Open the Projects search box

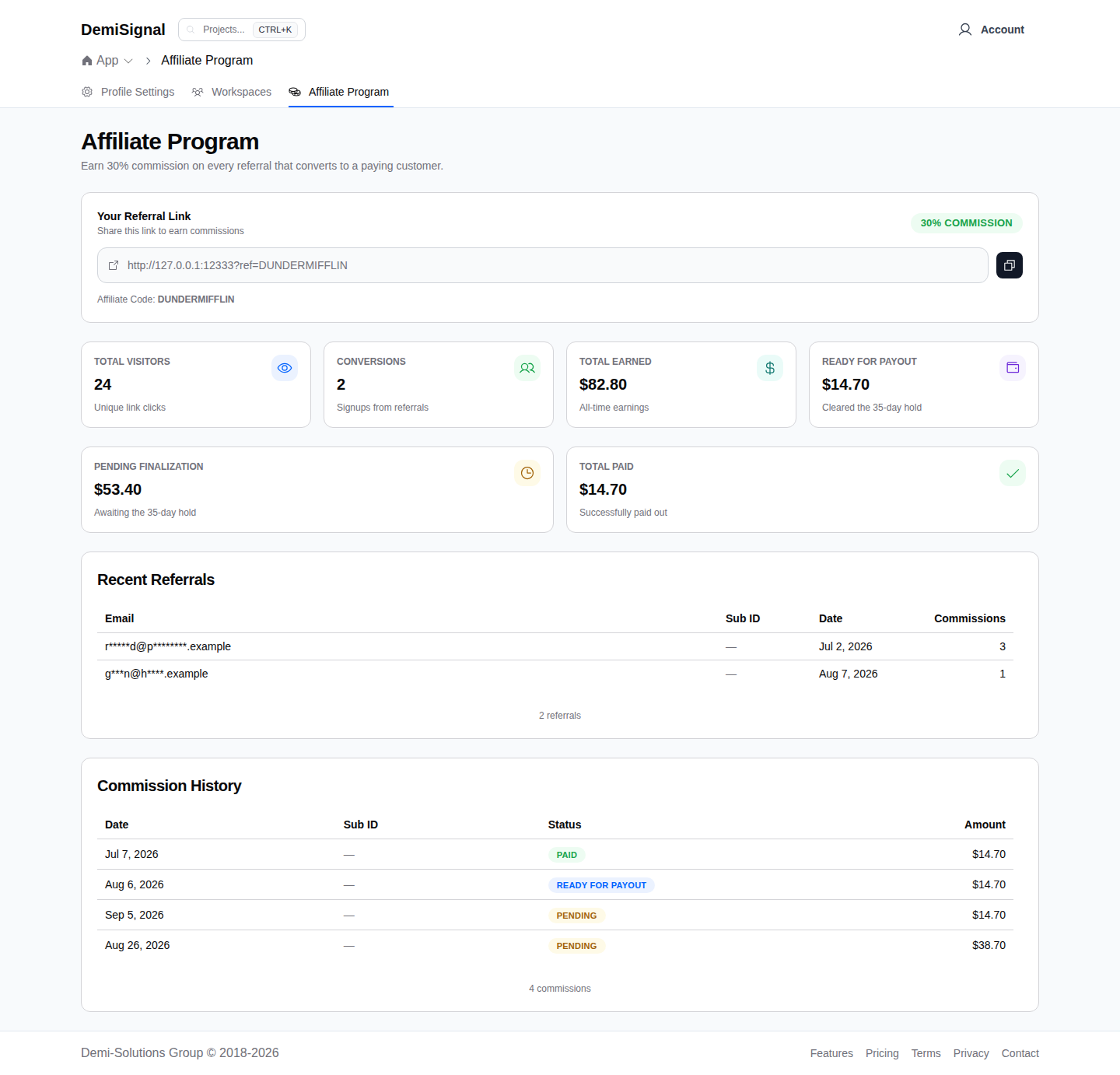pyautogui.click(x=242, y=30)
